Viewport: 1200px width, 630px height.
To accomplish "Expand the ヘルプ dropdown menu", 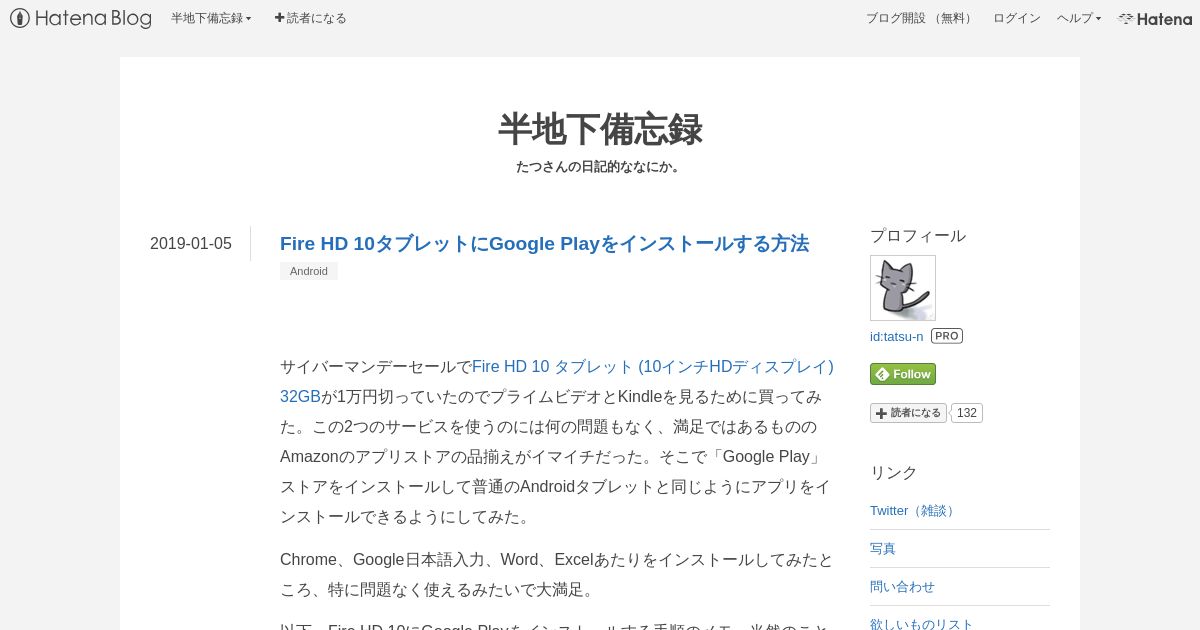I will 1079,18.
